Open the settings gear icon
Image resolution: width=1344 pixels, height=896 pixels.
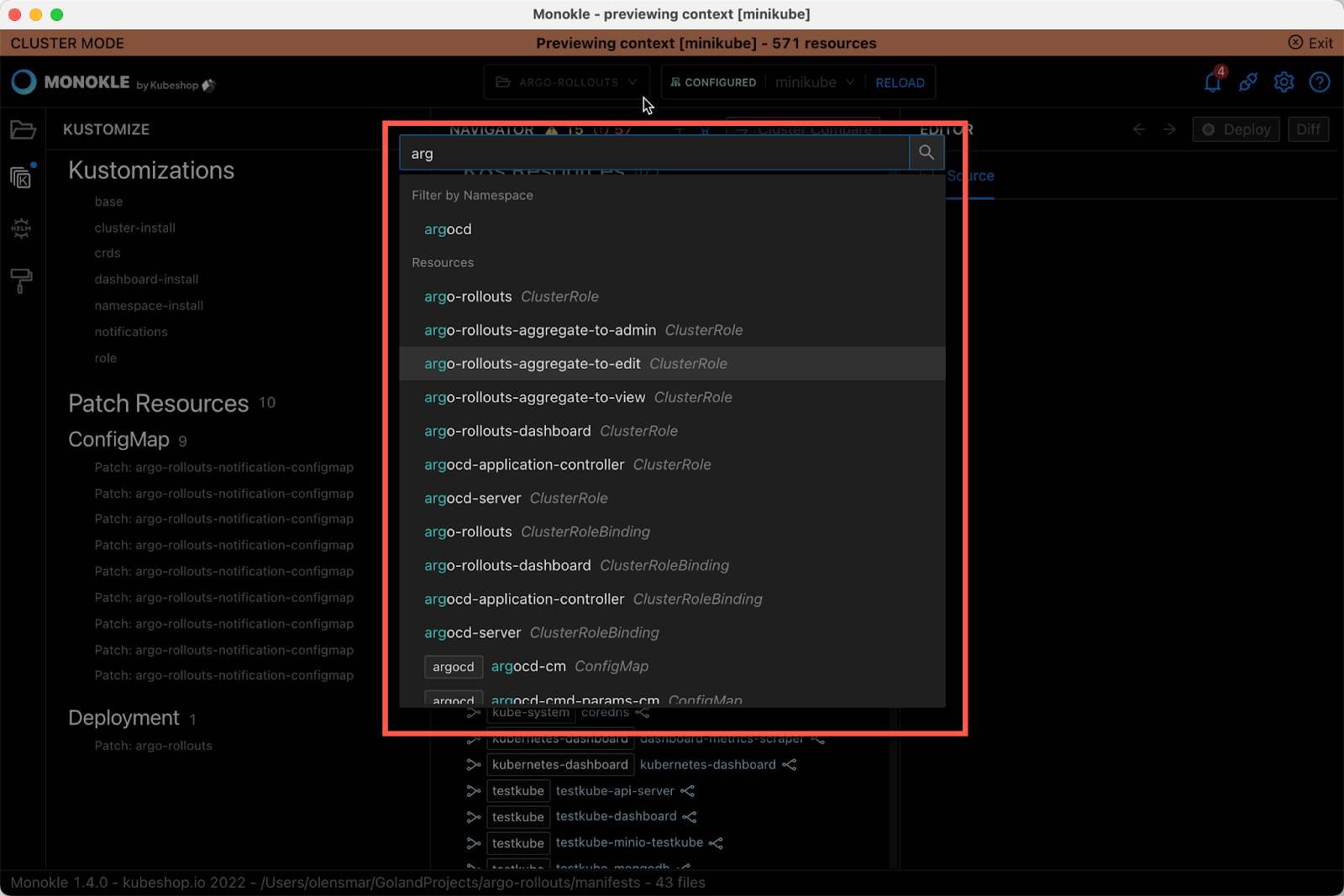pyautogui.click(x=1284, y=82)
